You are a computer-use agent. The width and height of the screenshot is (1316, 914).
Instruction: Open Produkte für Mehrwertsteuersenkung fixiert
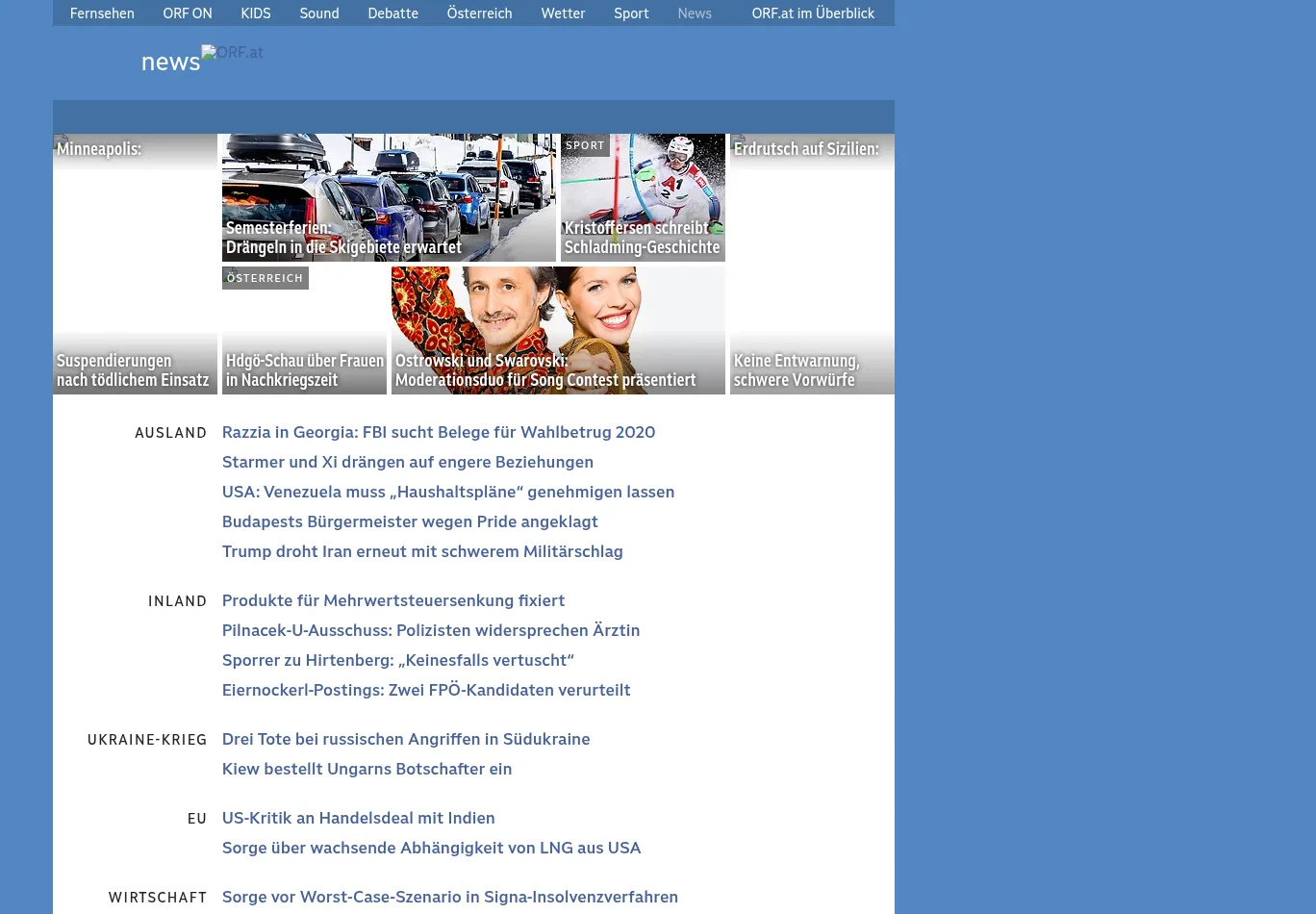[393, 600]
